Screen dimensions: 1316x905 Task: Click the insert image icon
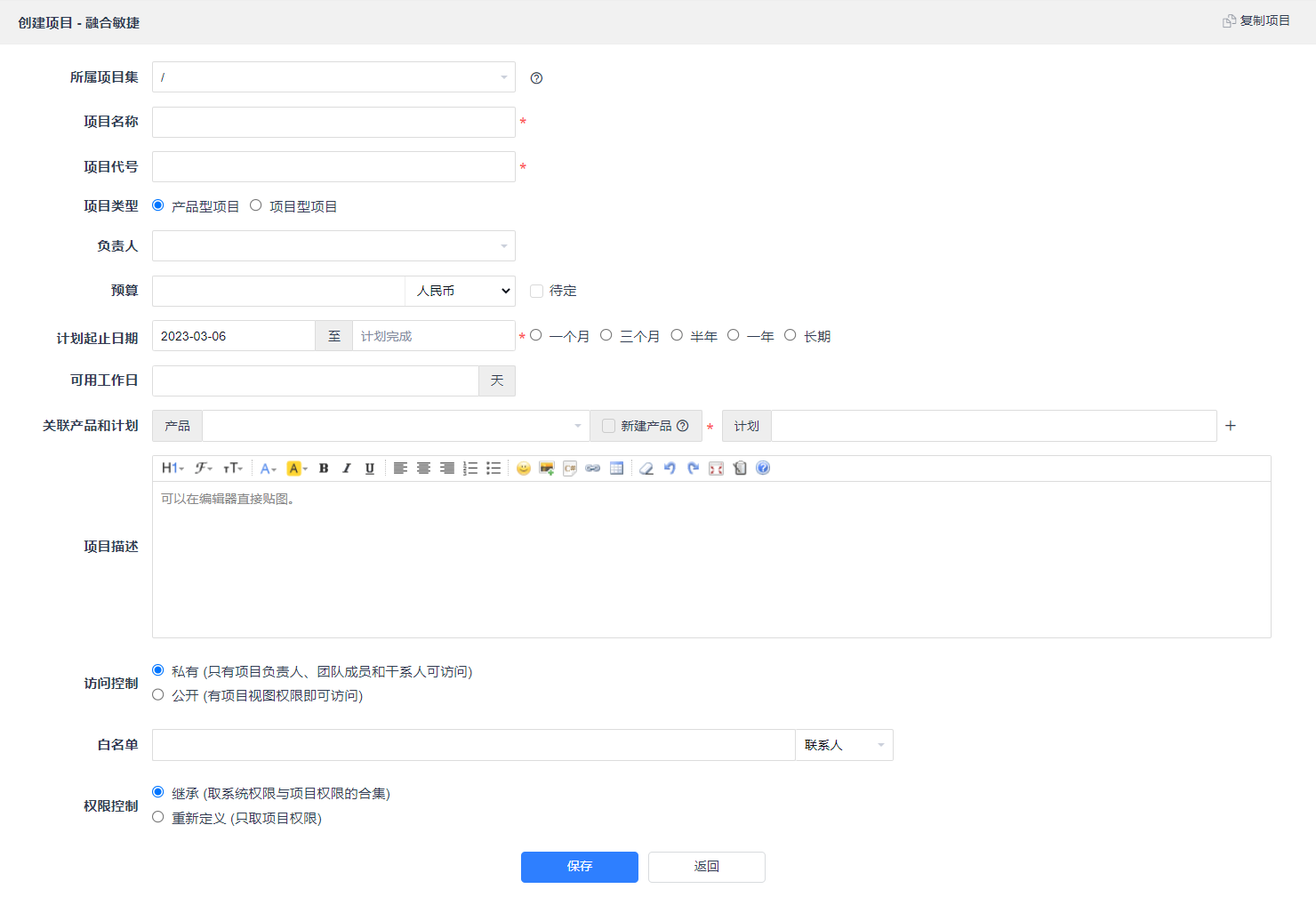(547, 469)
